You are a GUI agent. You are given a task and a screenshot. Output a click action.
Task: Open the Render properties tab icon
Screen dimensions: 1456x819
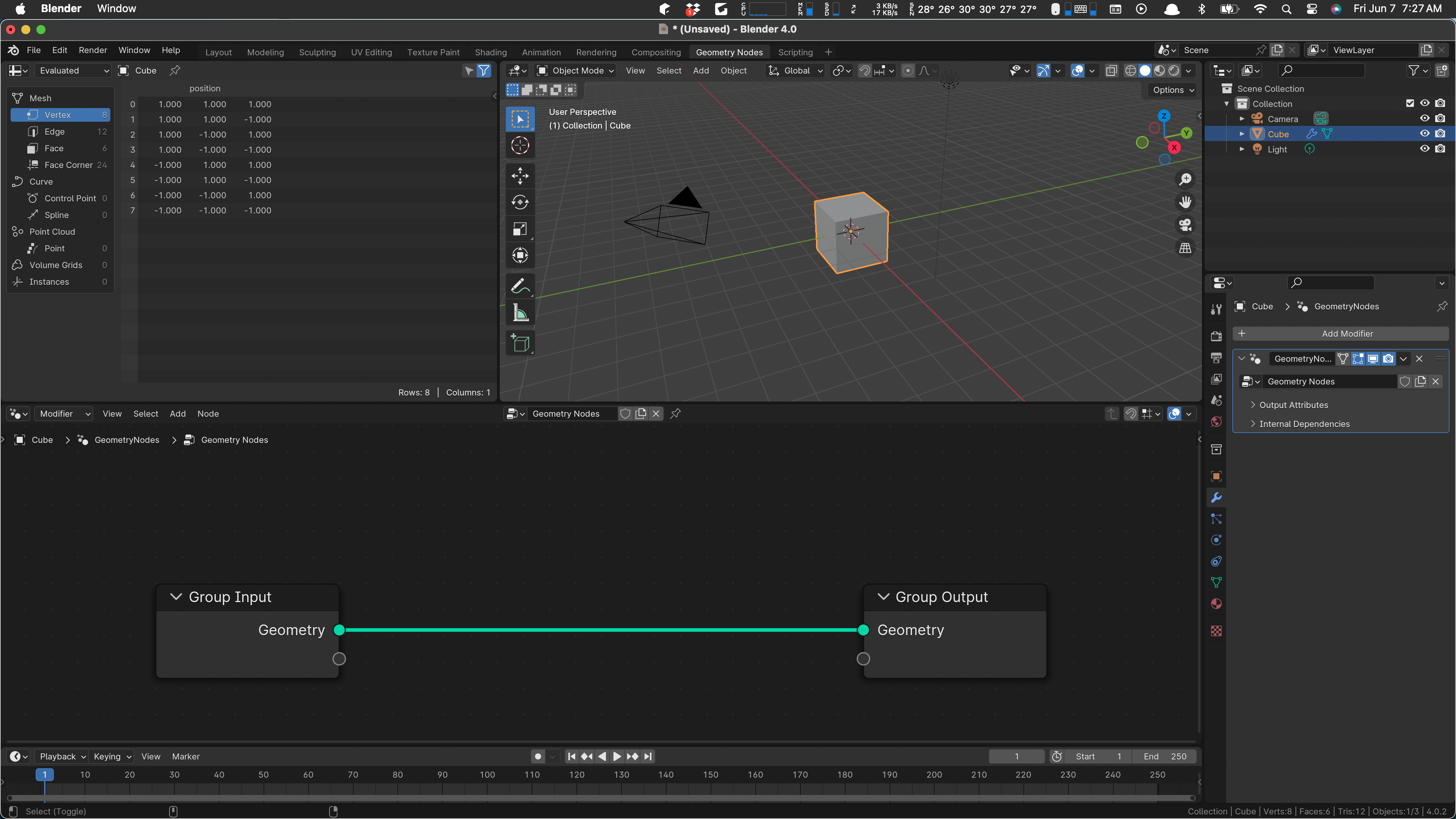(x=1216, y=336)
